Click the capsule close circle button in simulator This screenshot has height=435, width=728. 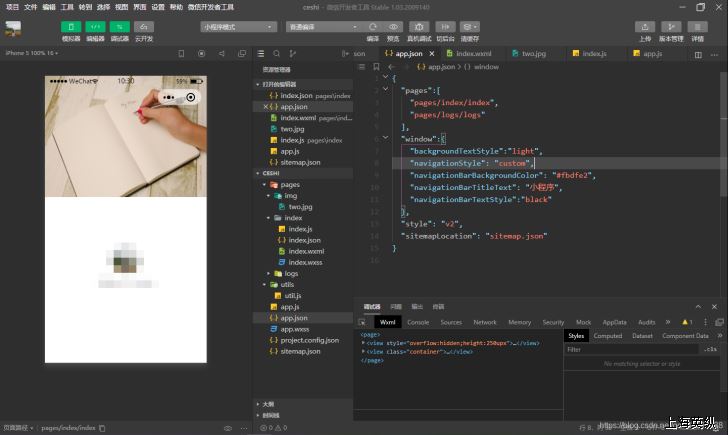pos(190,97)
